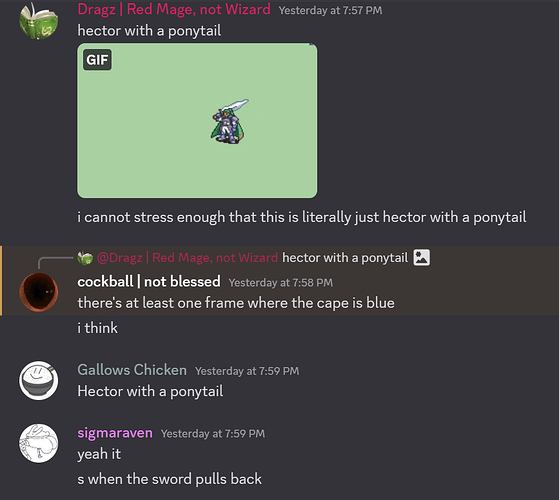Open the Hector sprite GIF
Viewport: 559px width, 500px height.
click(x=197, y=120)
